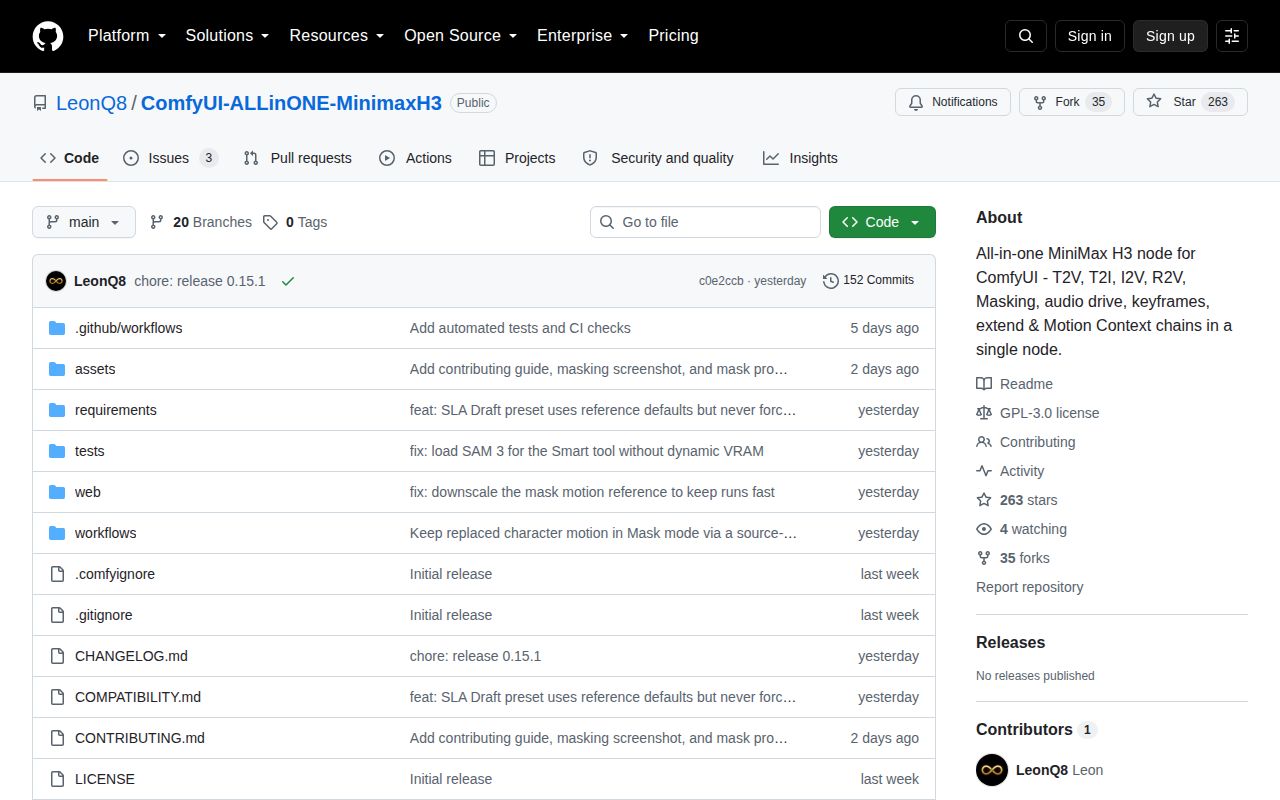Viewport: 1280px width, 800px height.
Task: Click the green commit status checkmark
Action: 288,281
